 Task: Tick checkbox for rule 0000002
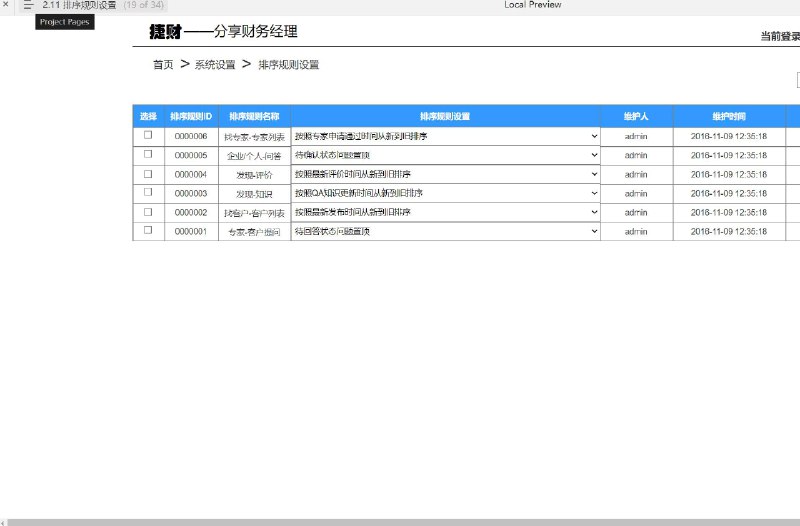pyautogui.click(x=148, y=212)
